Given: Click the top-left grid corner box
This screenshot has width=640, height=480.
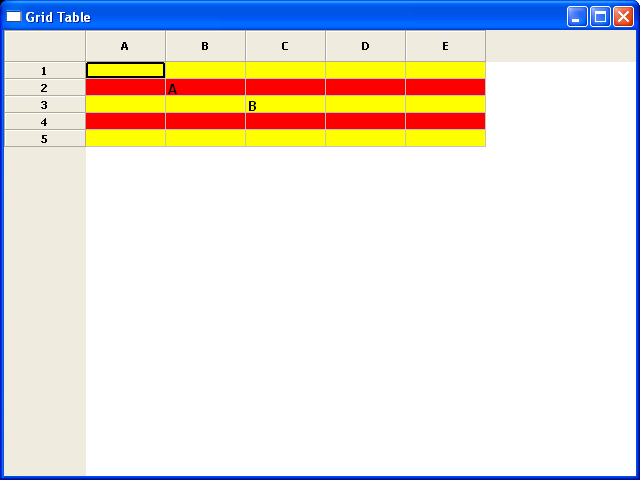Looking at the screenshot, I should pyautogui.click(x=44, y=46).
